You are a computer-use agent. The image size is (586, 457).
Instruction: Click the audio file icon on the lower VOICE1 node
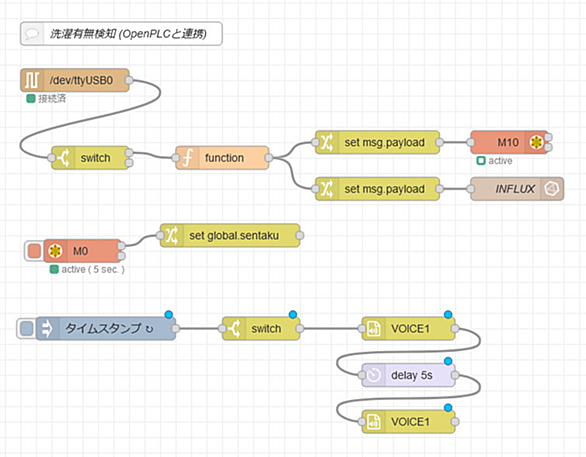(373, 422)
